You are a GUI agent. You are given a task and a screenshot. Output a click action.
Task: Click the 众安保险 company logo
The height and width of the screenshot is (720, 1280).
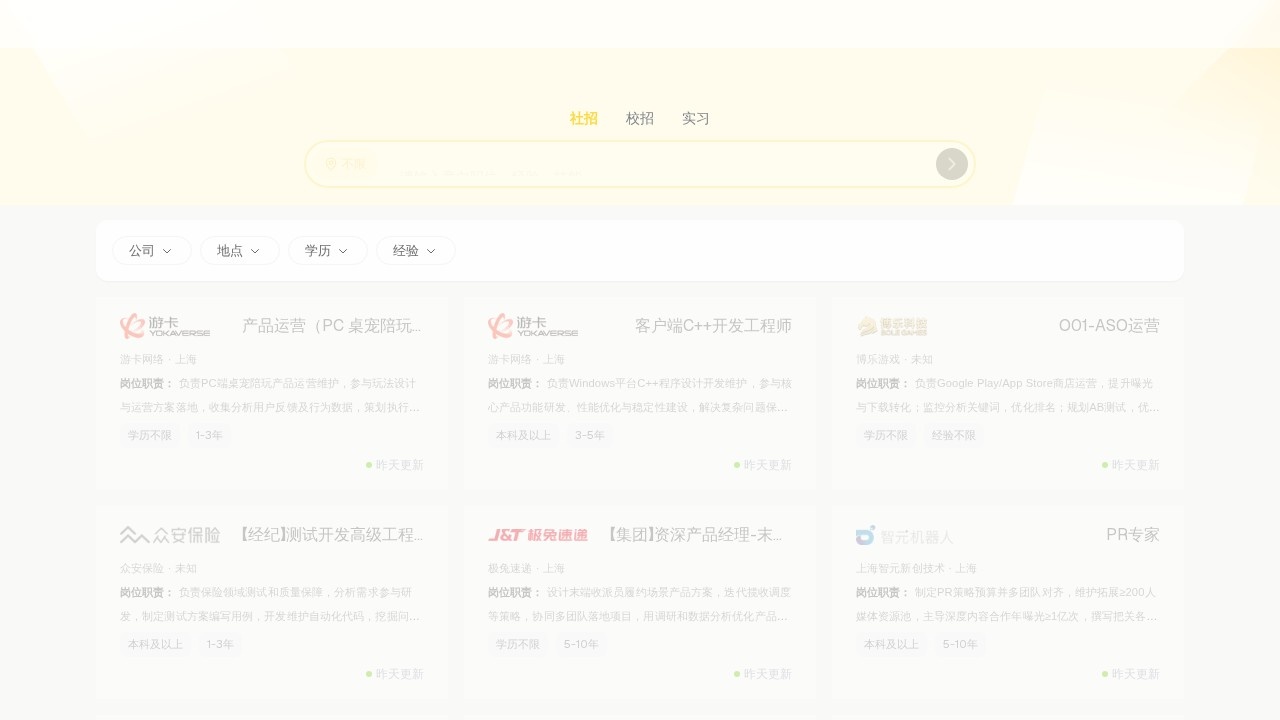pyautogui.click(x=170, y=535)
